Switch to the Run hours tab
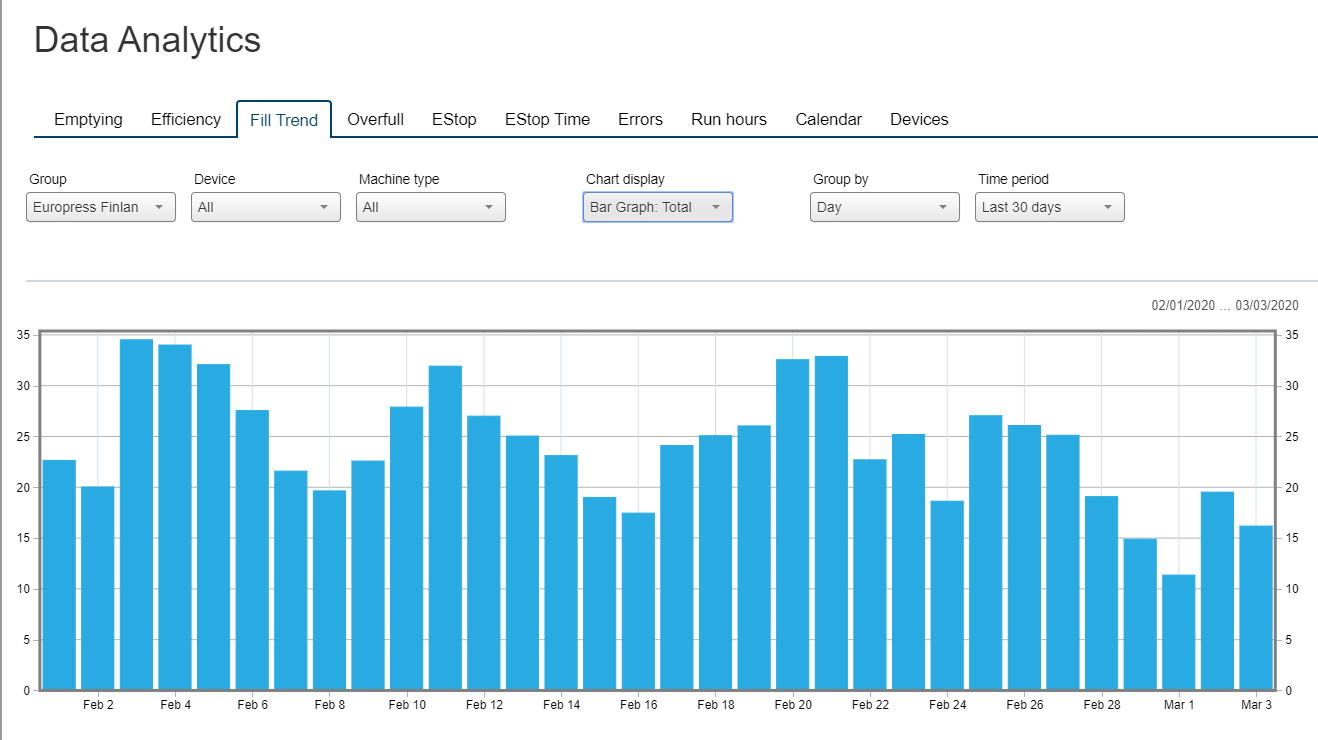This screenshot has height=740, width=1318. click(x=729, y=119)
